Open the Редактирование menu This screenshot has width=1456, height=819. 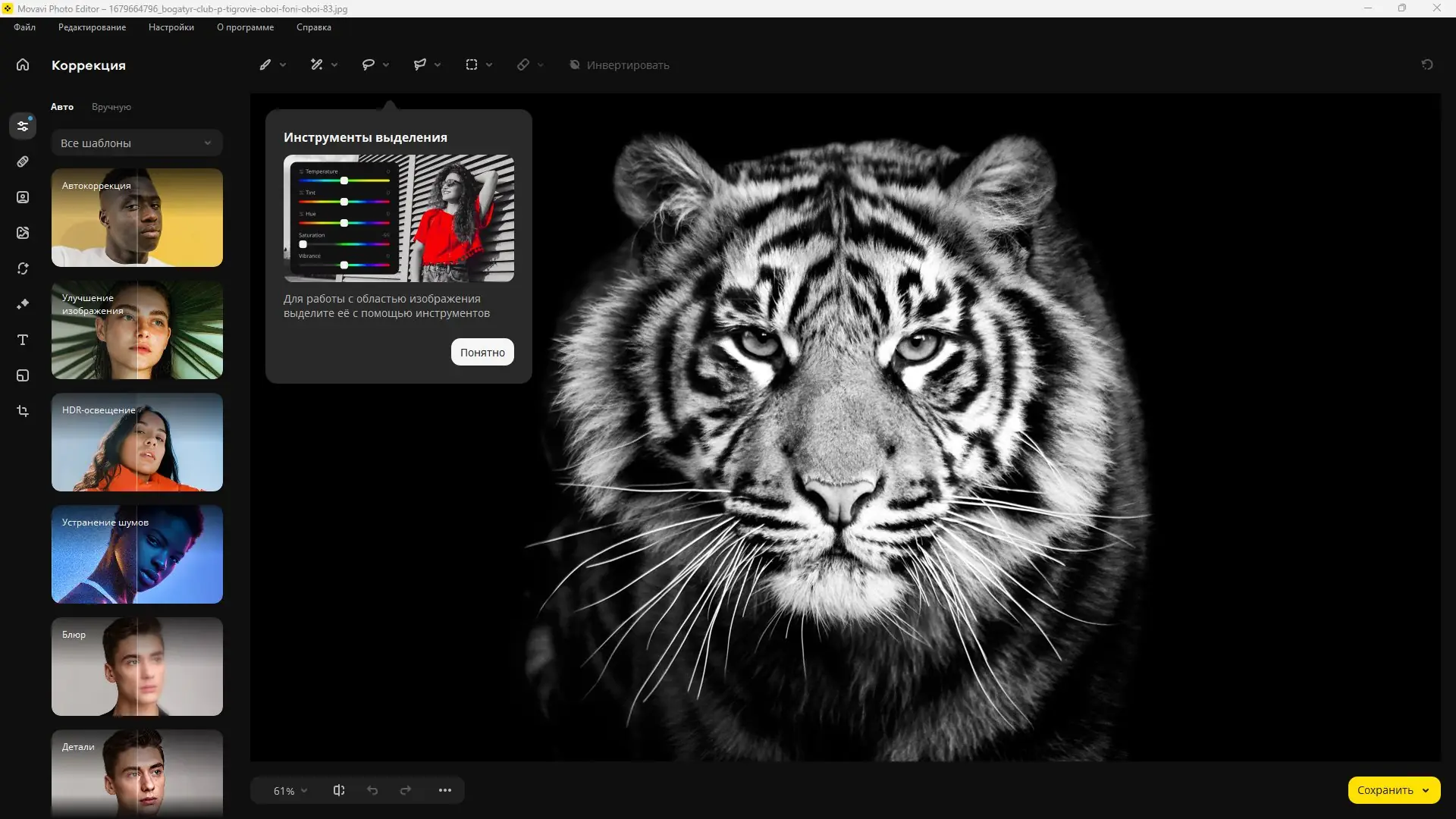coord(92,27)
